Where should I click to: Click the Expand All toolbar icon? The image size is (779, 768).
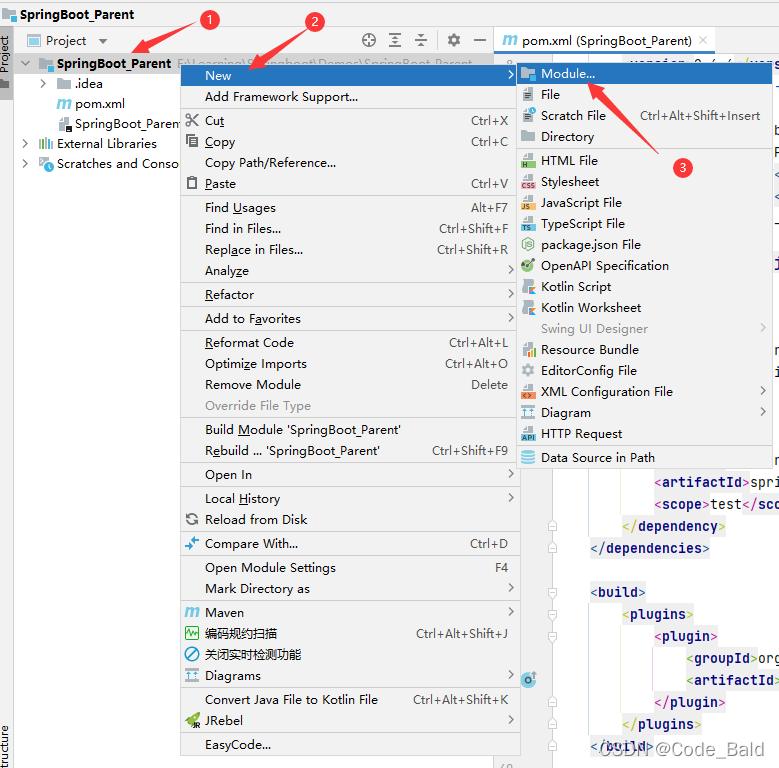pyautogui.click(x=395, y=40)
